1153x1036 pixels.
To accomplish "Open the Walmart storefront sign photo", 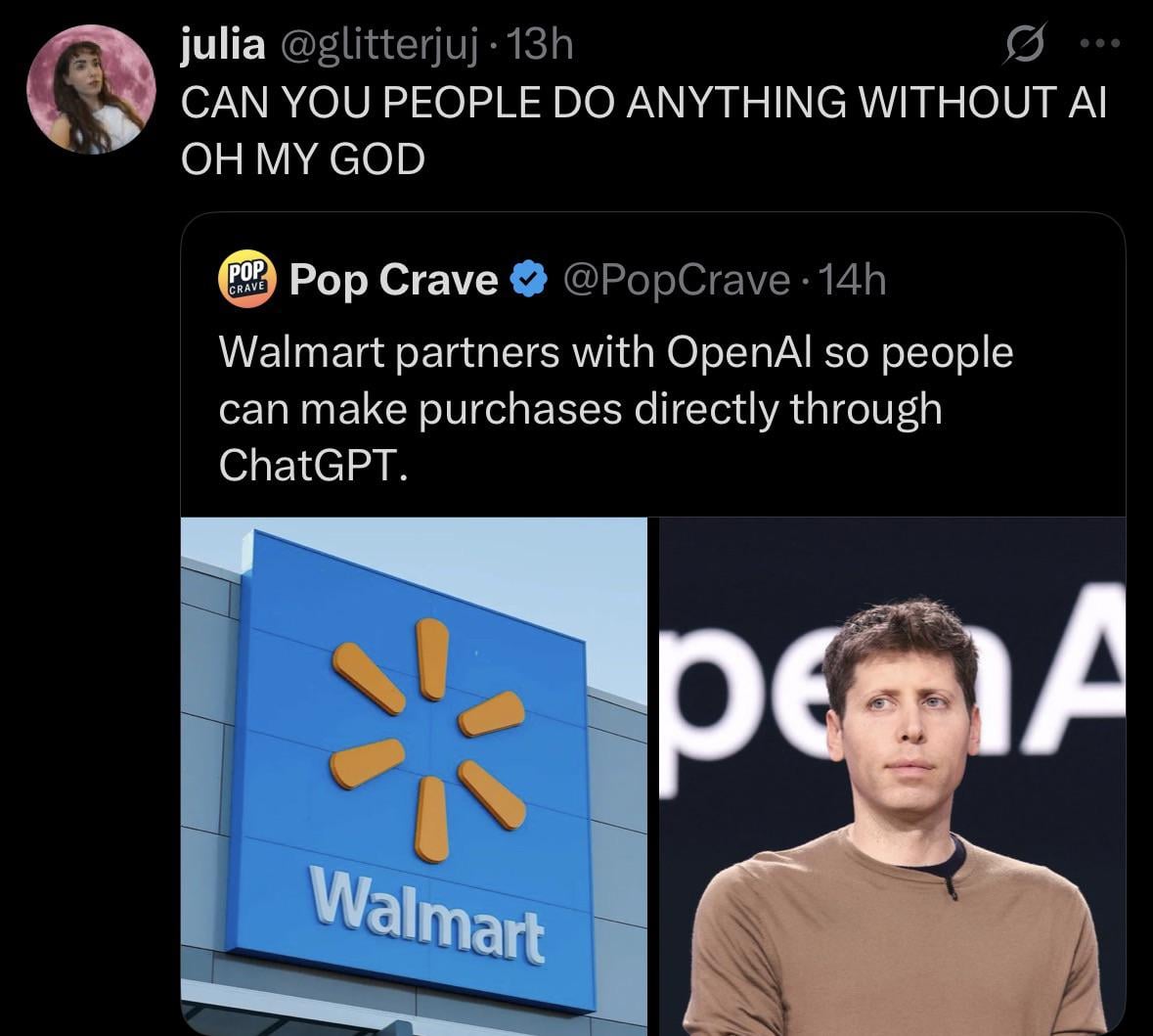I will [x=414, y=776].
